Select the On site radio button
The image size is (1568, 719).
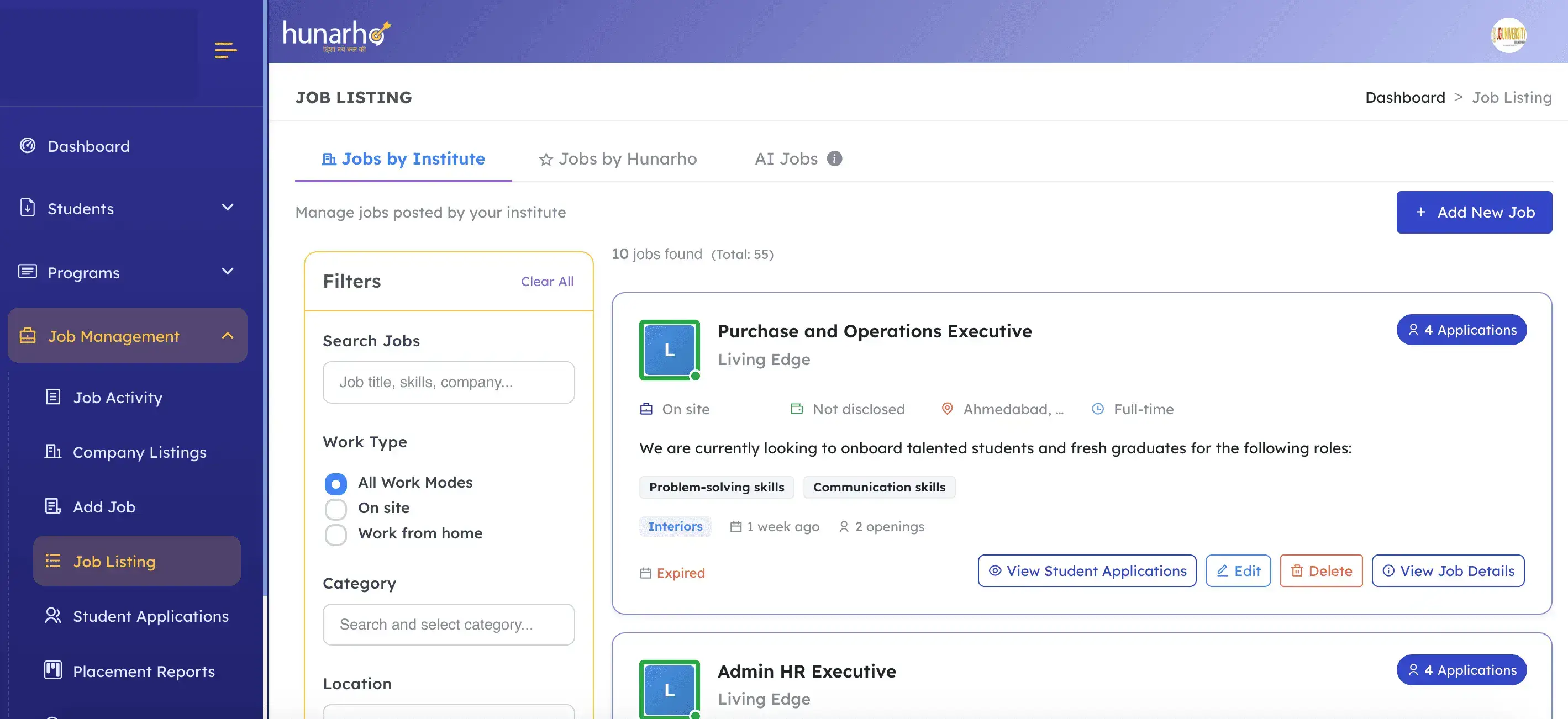click(x=335, y=509)
